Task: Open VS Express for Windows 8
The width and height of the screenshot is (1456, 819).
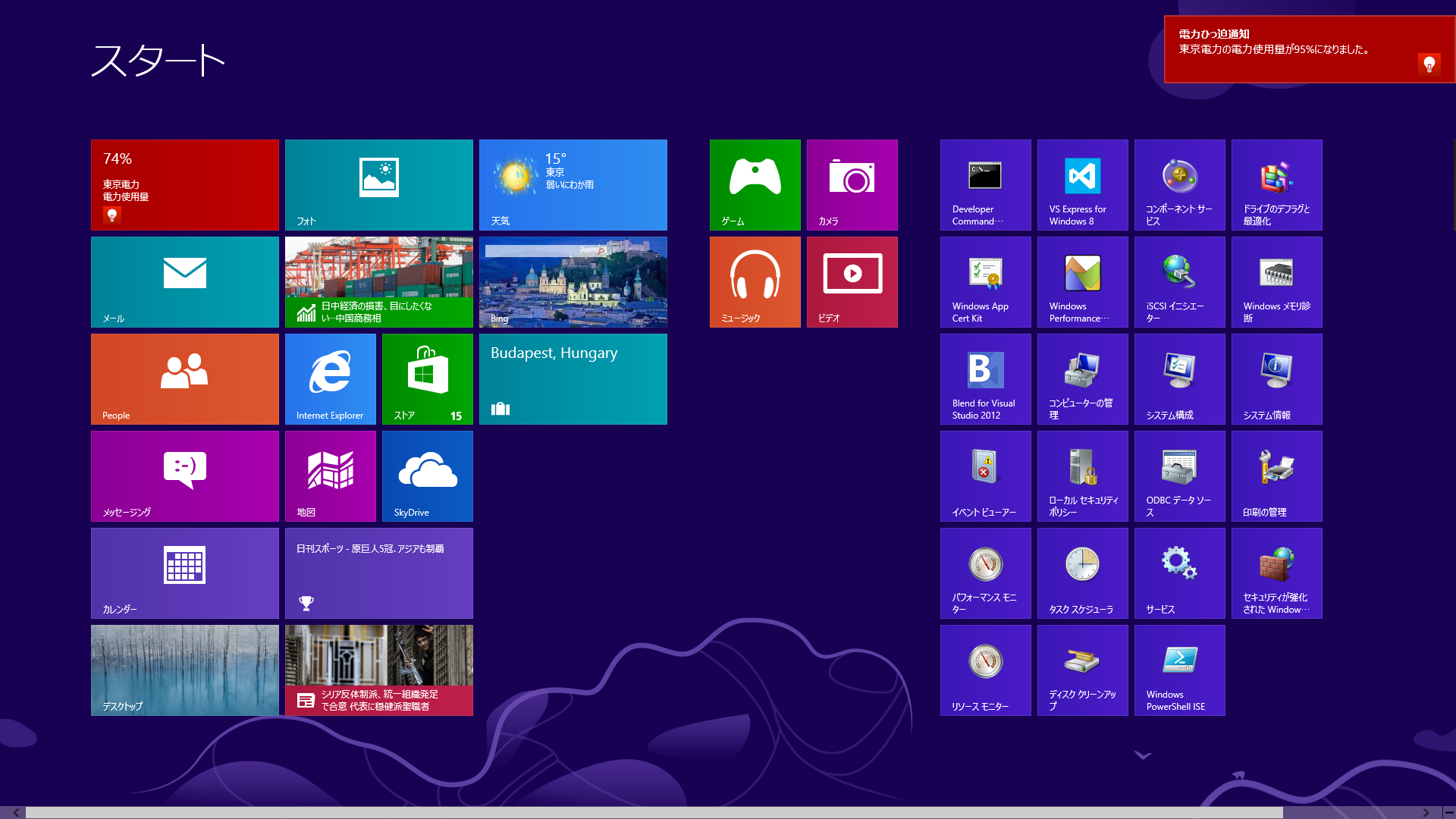Action: click(1082, 184)
